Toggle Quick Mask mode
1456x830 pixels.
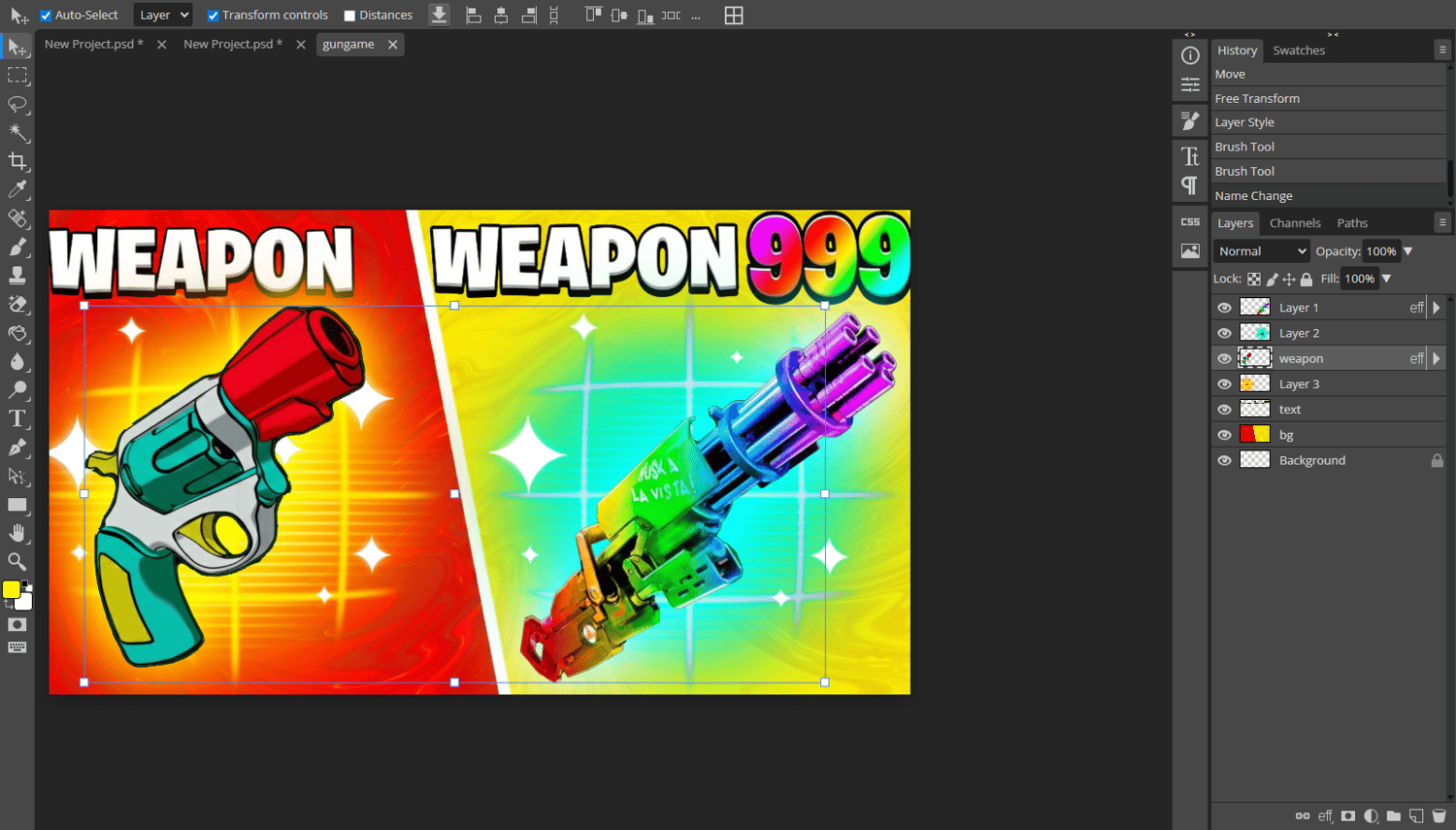pos(17,624)
